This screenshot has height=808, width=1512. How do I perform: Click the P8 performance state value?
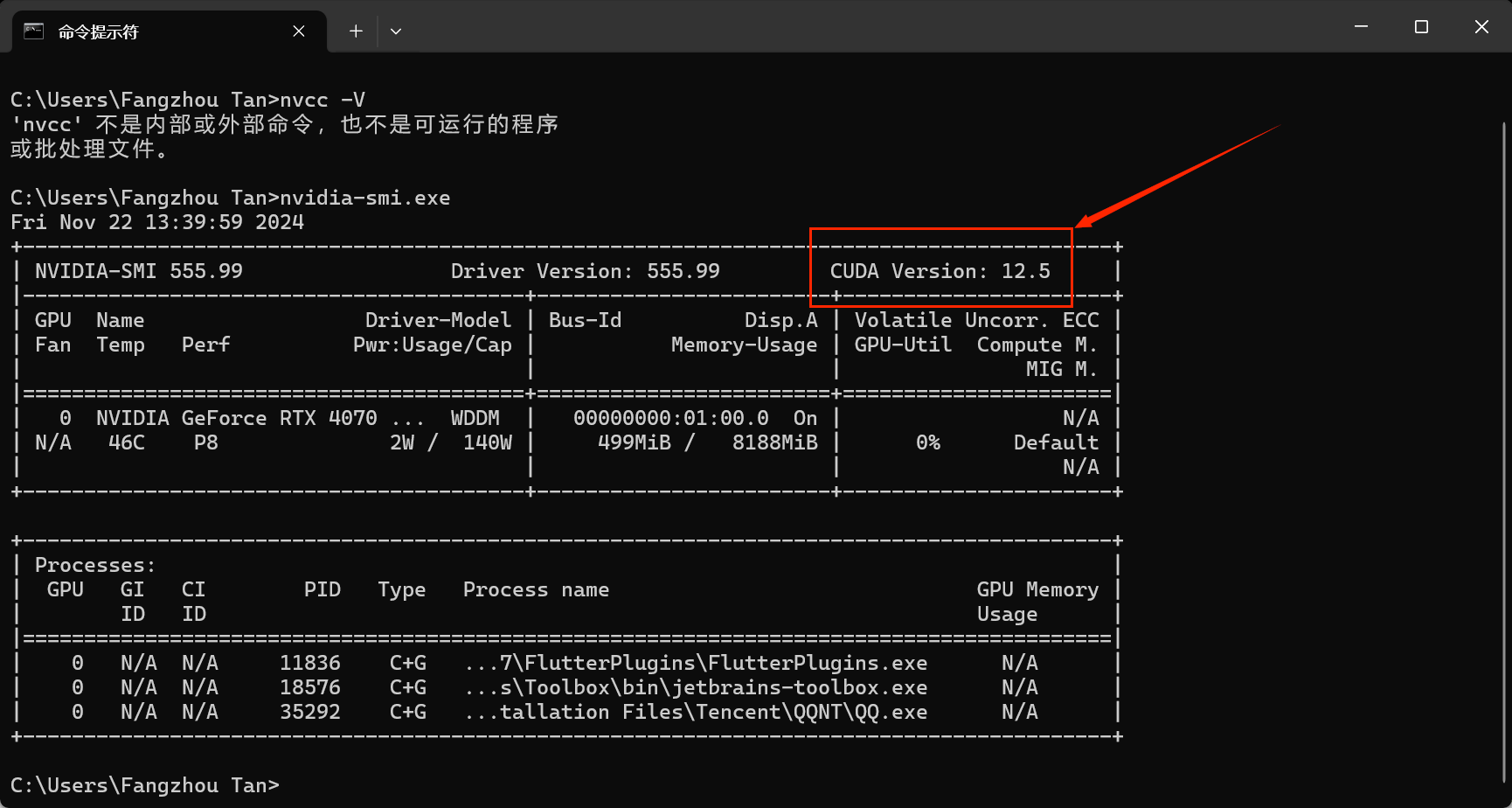click(206, 442)
